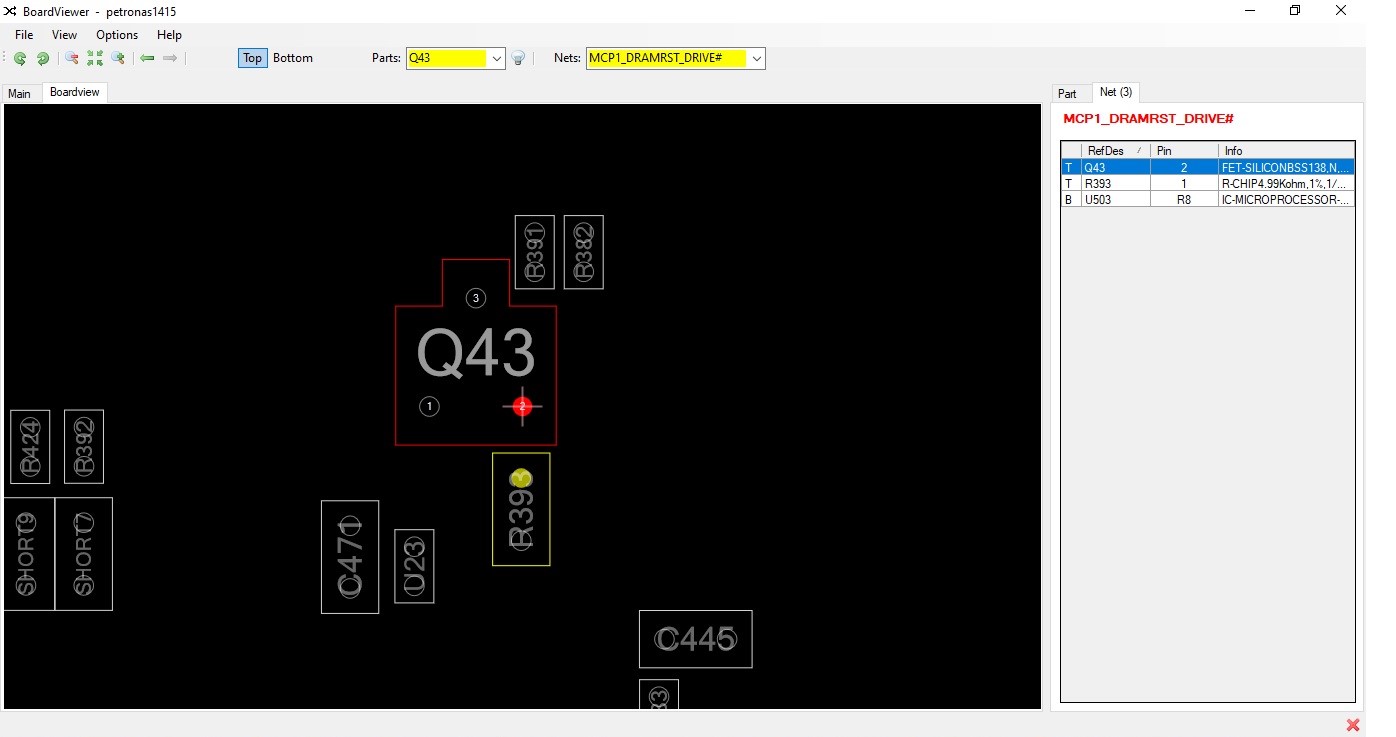Click the yellow pin of R393
The width and height of the screenshot is (1396, 737).
click(x=521, y=479)
